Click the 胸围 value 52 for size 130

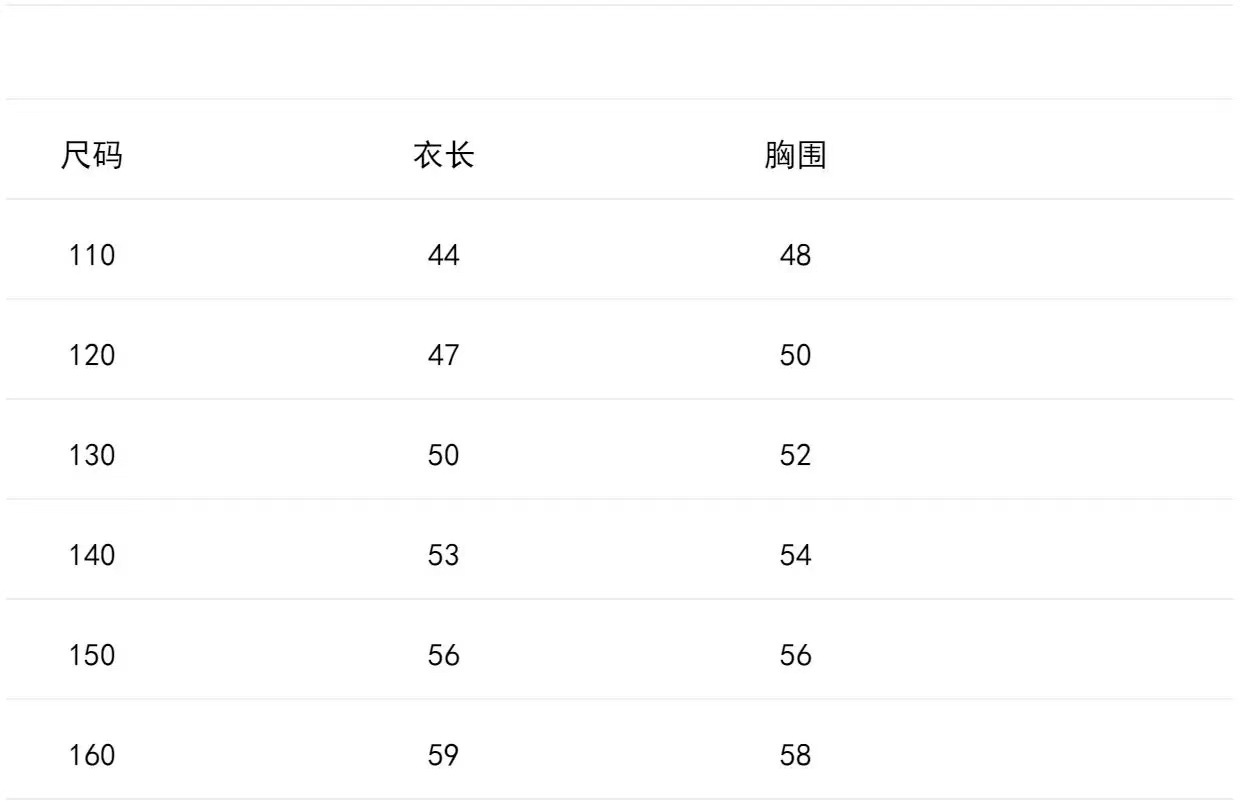click(795, 456)
